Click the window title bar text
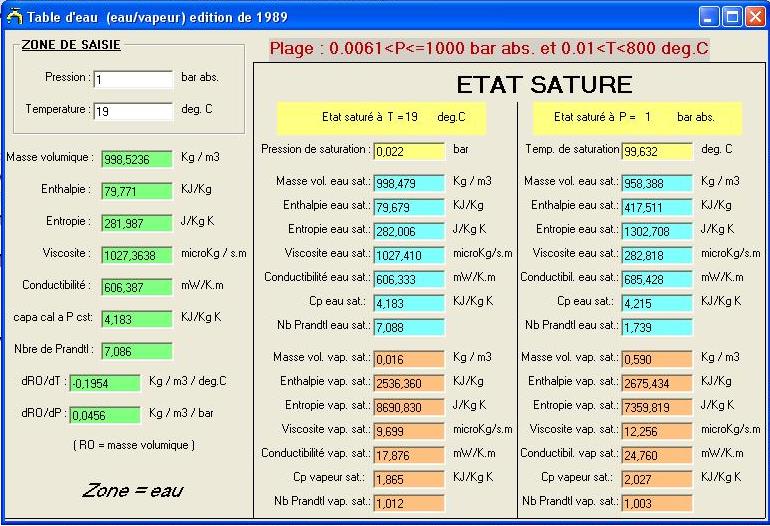Image resolution: width=770 pixels, height=526 pixels. (x=157, y=17)
